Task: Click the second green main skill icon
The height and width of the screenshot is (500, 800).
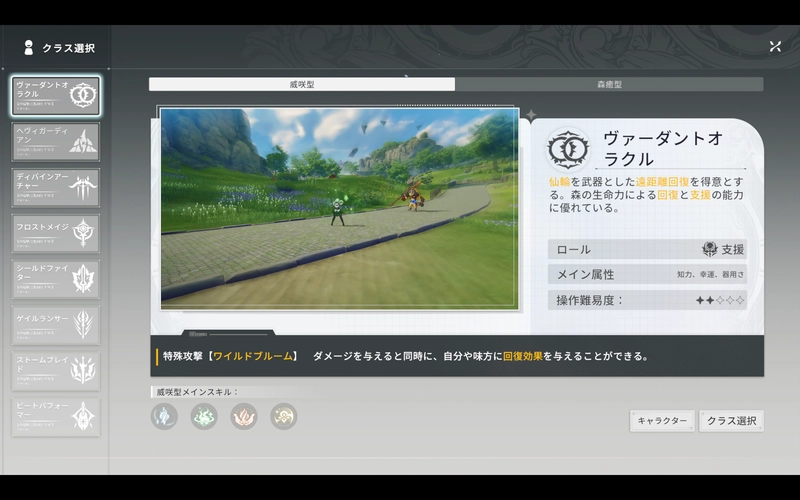Action: [x=204, y=416]
